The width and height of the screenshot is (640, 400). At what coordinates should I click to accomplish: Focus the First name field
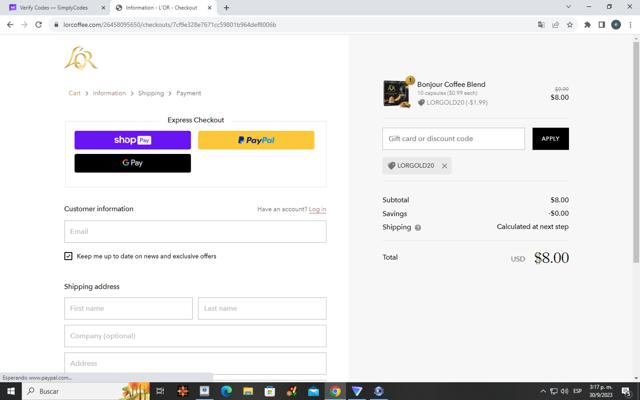click(128, 308)
